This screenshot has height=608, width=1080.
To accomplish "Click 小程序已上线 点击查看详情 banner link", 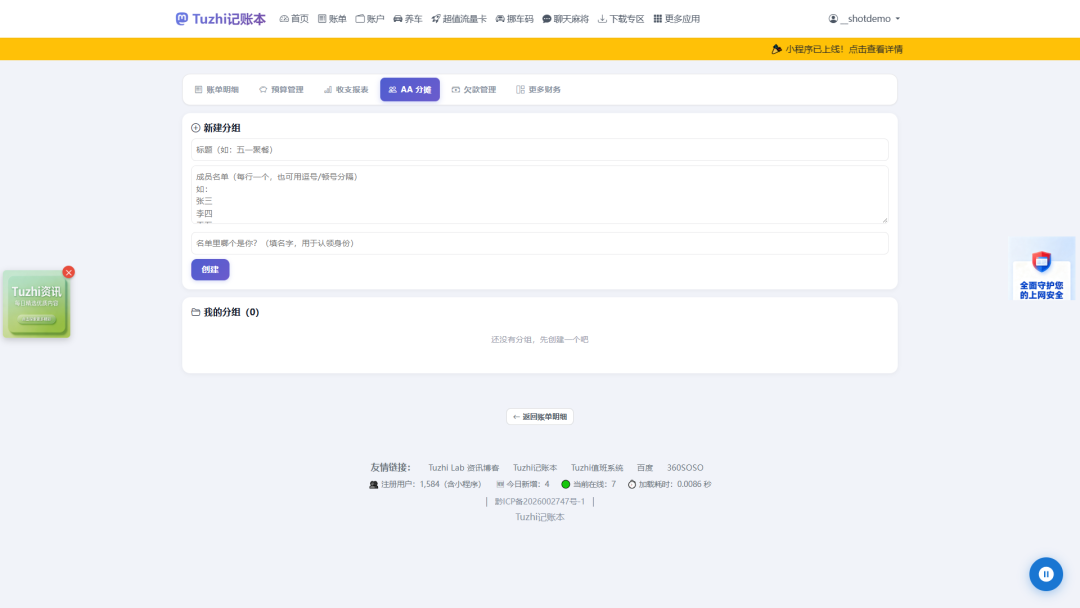I will 844,49.
